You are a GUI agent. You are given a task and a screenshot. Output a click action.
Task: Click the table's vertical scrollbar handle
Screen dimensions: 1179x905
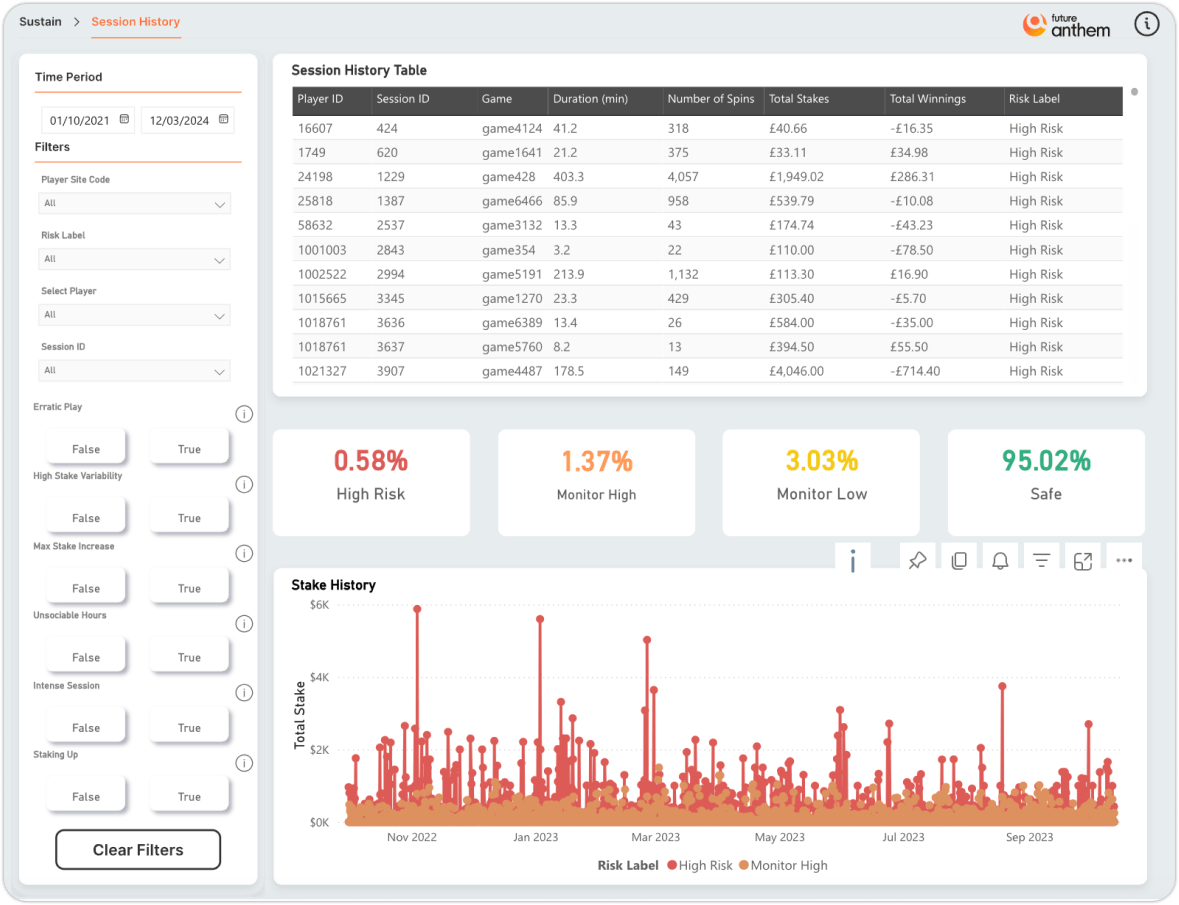(x=1135, y=92)
